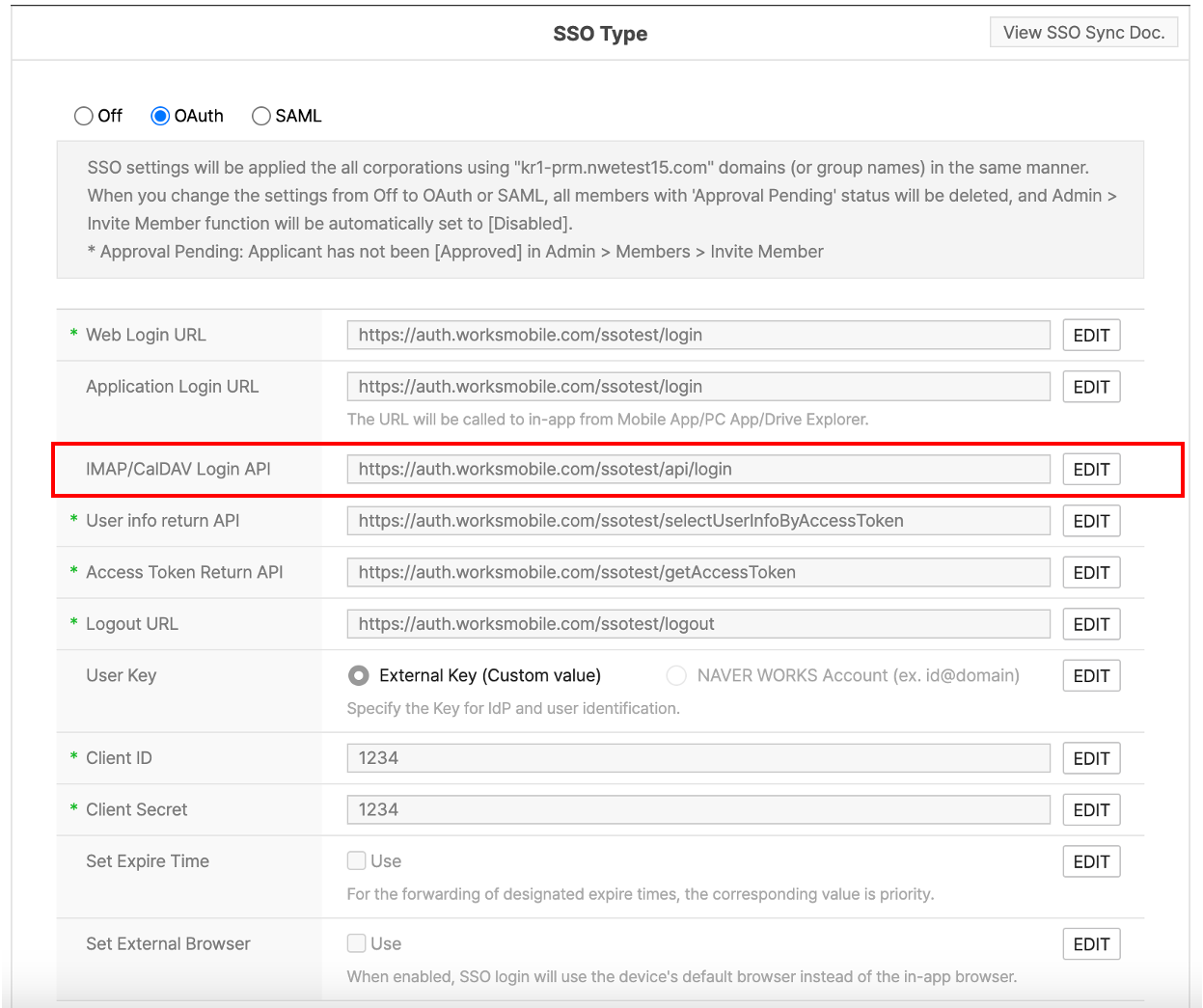Image resolution: width=1203 pixels, height=1008 pixels.
Task: Edit the IMAP/CalDAV Login API field
Action: (x=1091, y=470)
